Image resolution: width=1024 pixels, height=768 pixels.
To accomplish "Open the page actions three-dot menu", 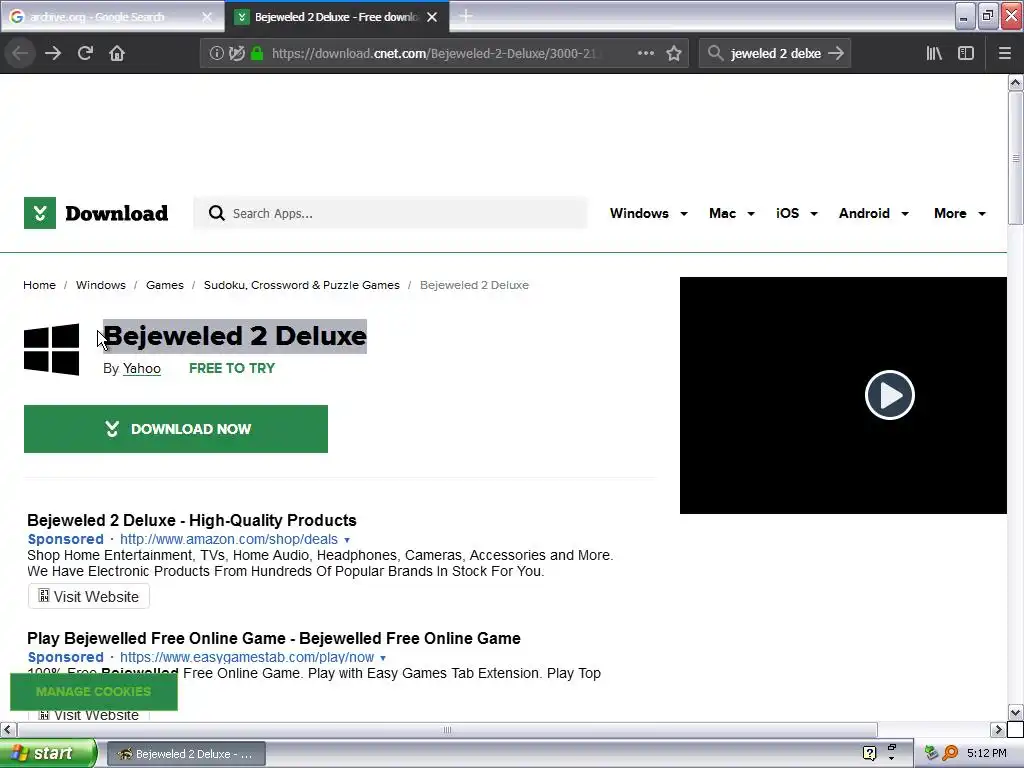I will pyautogui.click(x=645, y=53).
